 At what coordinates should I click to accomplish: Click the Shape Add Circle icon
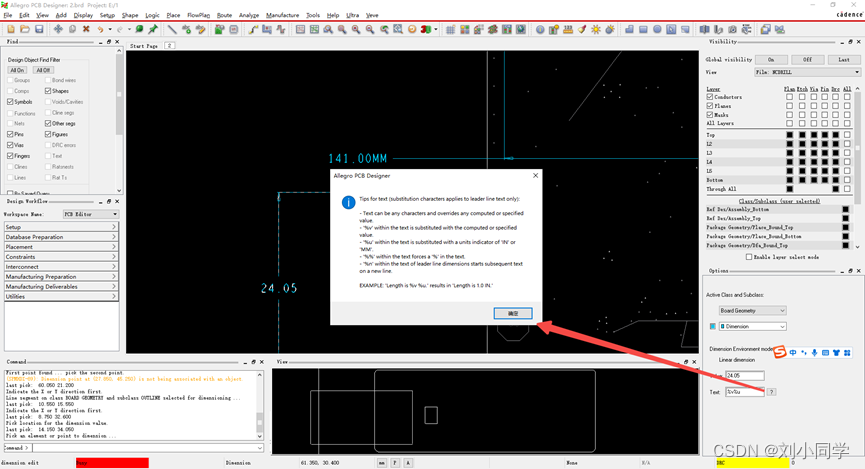(657, 29)
